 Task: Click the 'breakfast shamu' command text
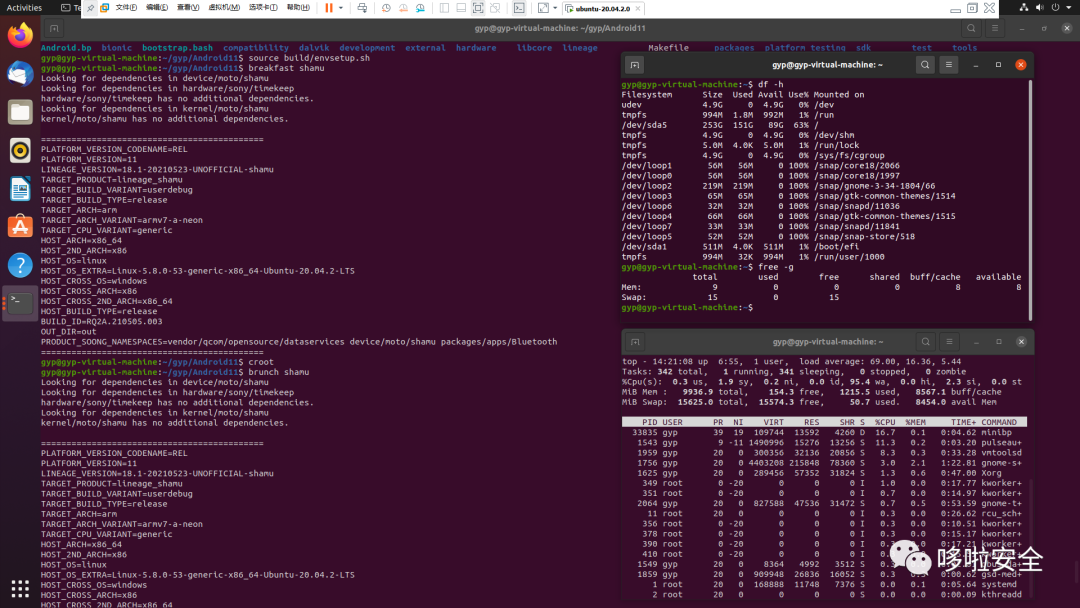tap(286, 68)
